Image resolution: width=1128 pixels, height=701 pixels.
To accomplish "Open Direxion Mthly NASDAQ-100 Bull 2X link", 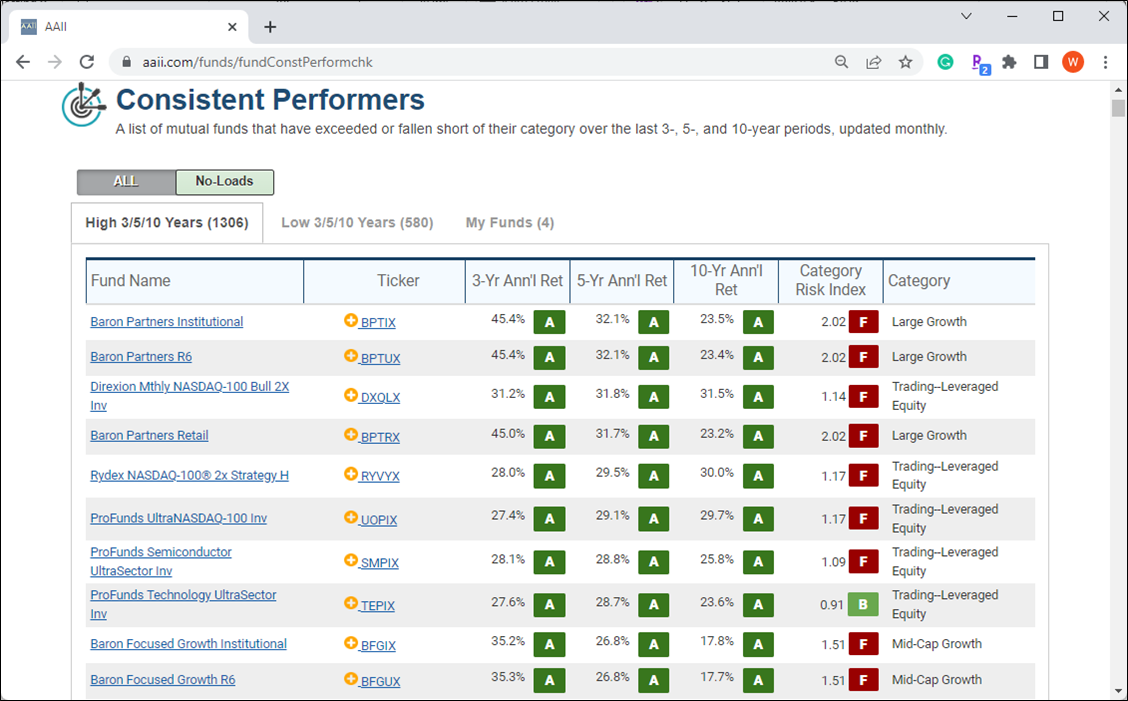I will tap(189, 396).
